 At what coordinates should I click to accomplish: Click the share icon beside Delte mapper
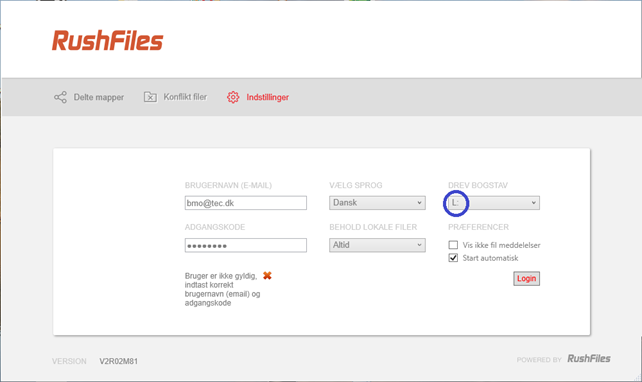60,97
